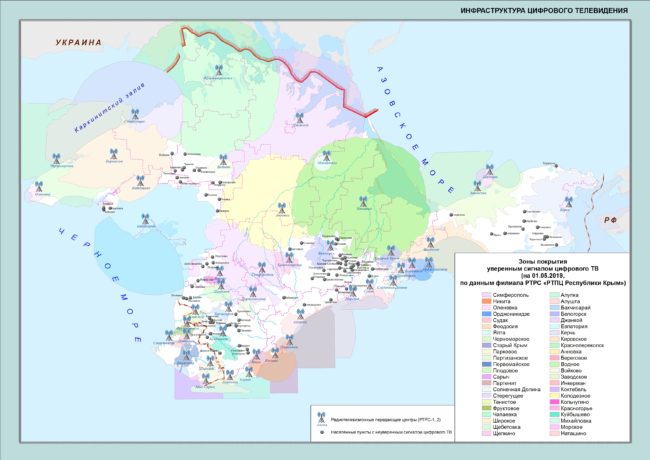650x460 pixels.
Task: Click the 'Феодосия' legend label
Action: click(505, 327)
